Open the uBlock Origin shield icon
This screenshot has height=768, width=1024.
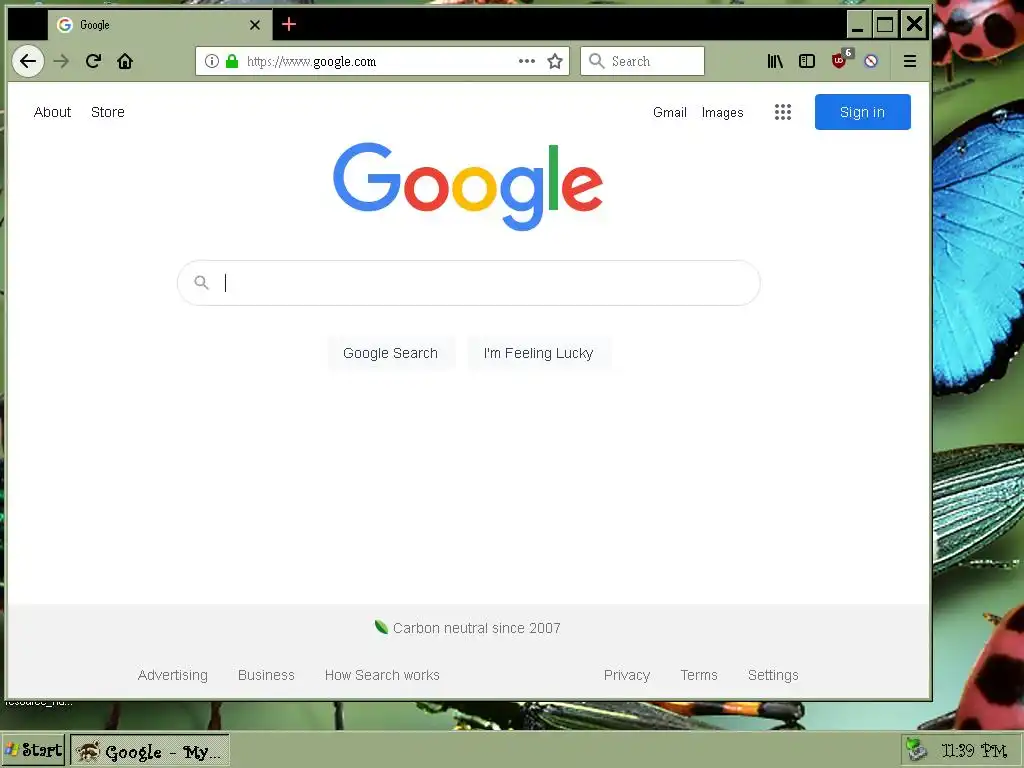coord(840,60)
